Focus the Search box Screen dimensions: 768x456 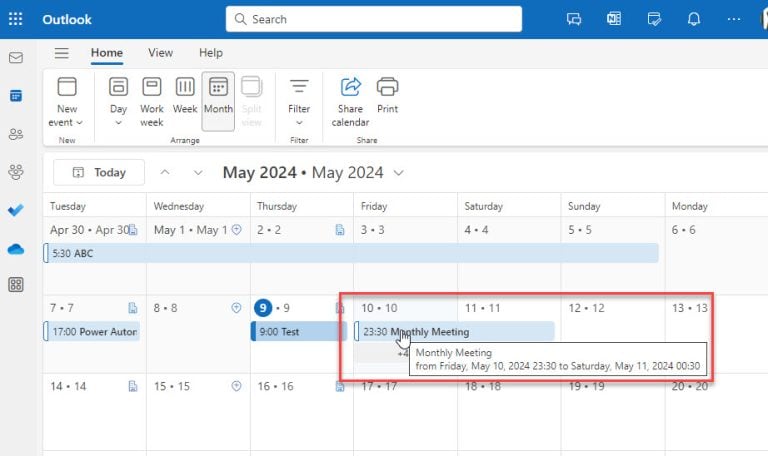pyautogui.click(x=374, y=19)
